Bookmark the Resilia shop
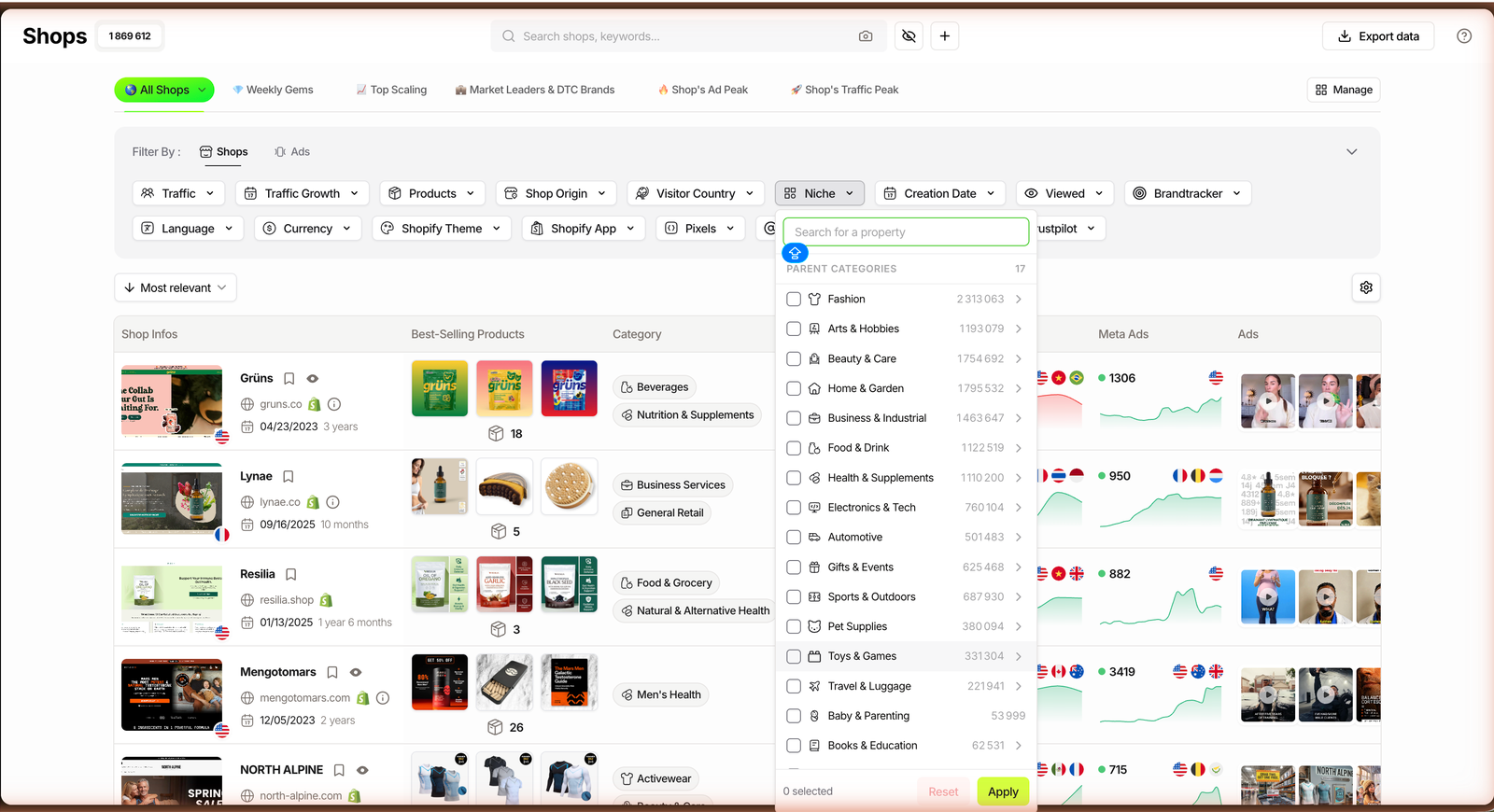The height and width of the screenshot is (812, 1494). 291,575
